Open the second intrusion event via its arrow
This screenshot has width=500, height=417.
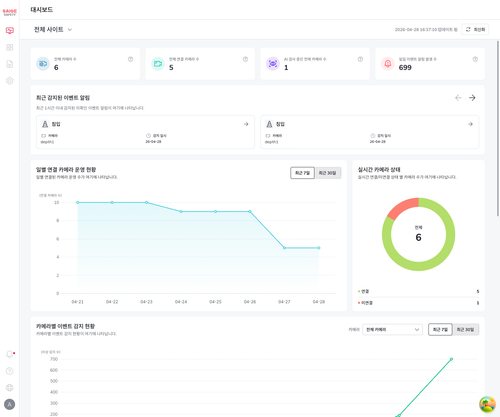click(x=470, y=124)
